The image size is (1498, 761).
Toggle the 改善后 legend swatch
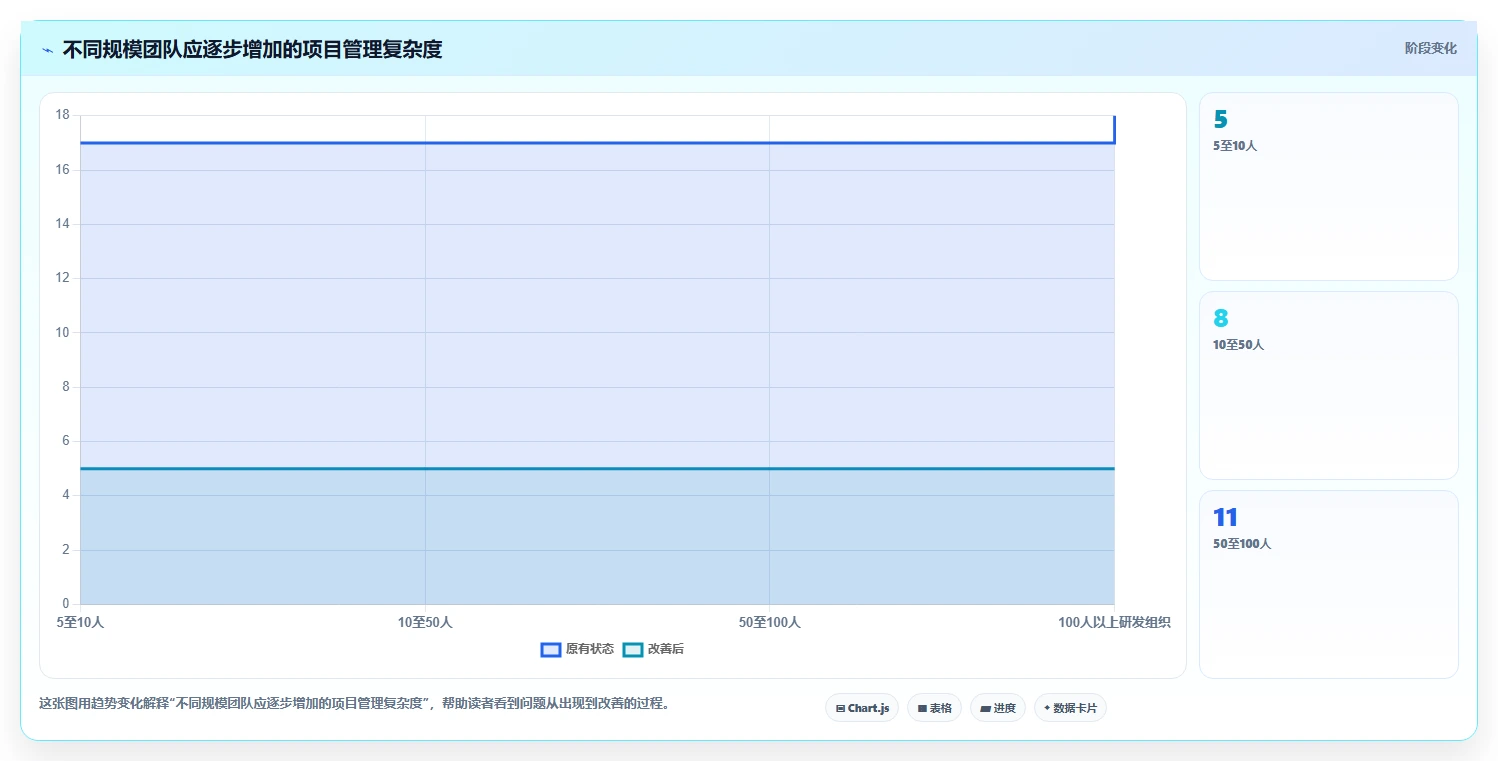click(x=633, y=650)
